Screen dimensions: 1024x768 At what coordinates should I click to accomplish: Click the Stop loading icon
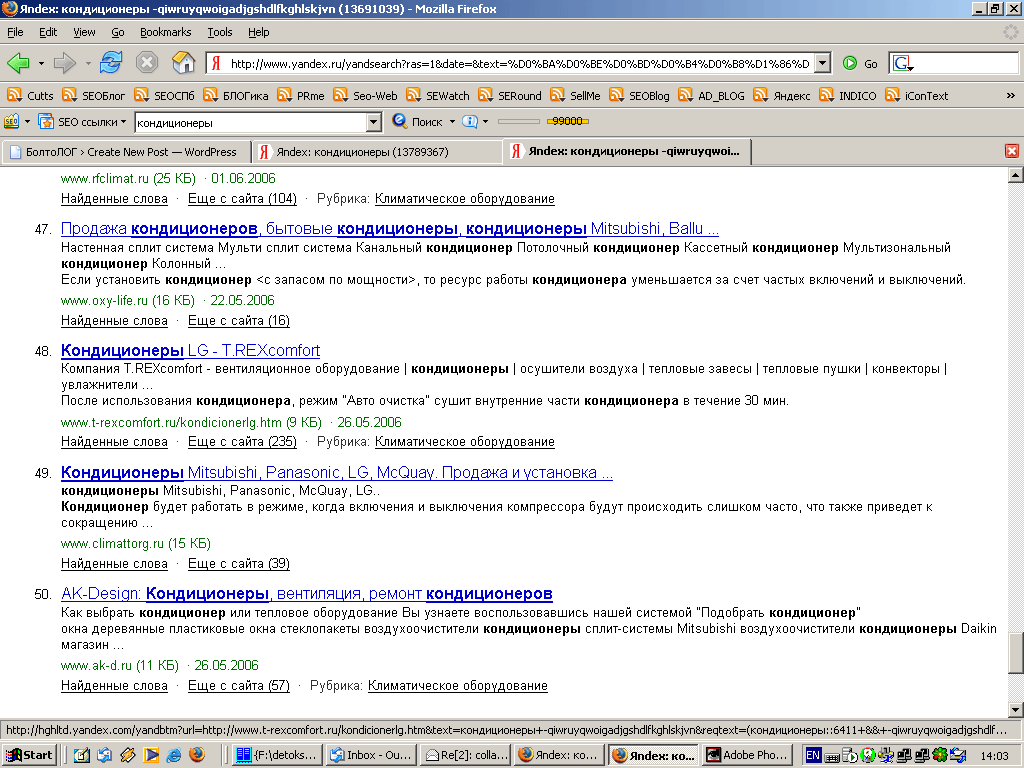147,63
